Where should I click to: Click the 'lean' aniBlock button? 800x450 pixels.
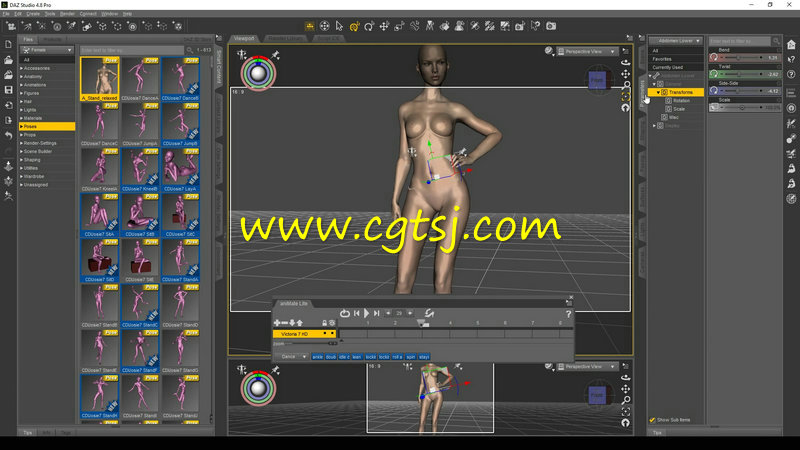357,357
